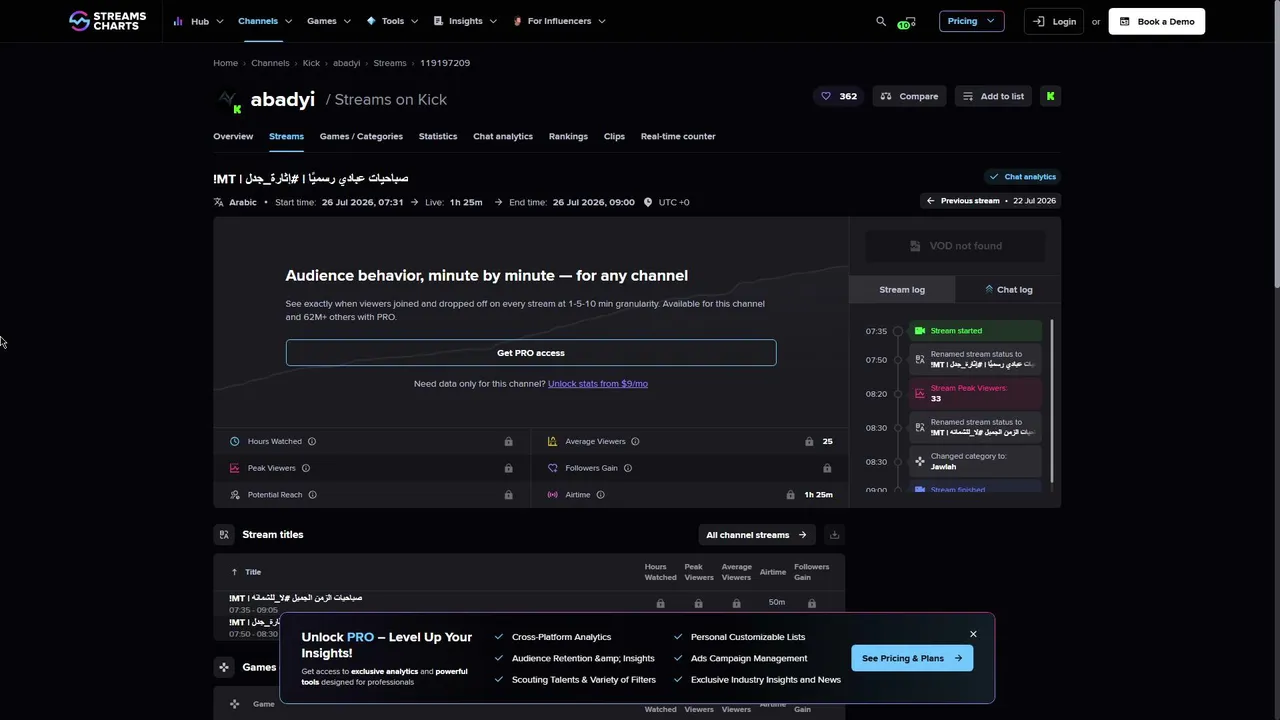The width and height of the screenshot is (1280, 720).
Task: Click the lock icon in Followers Gain row
Action: click(827, 468)
